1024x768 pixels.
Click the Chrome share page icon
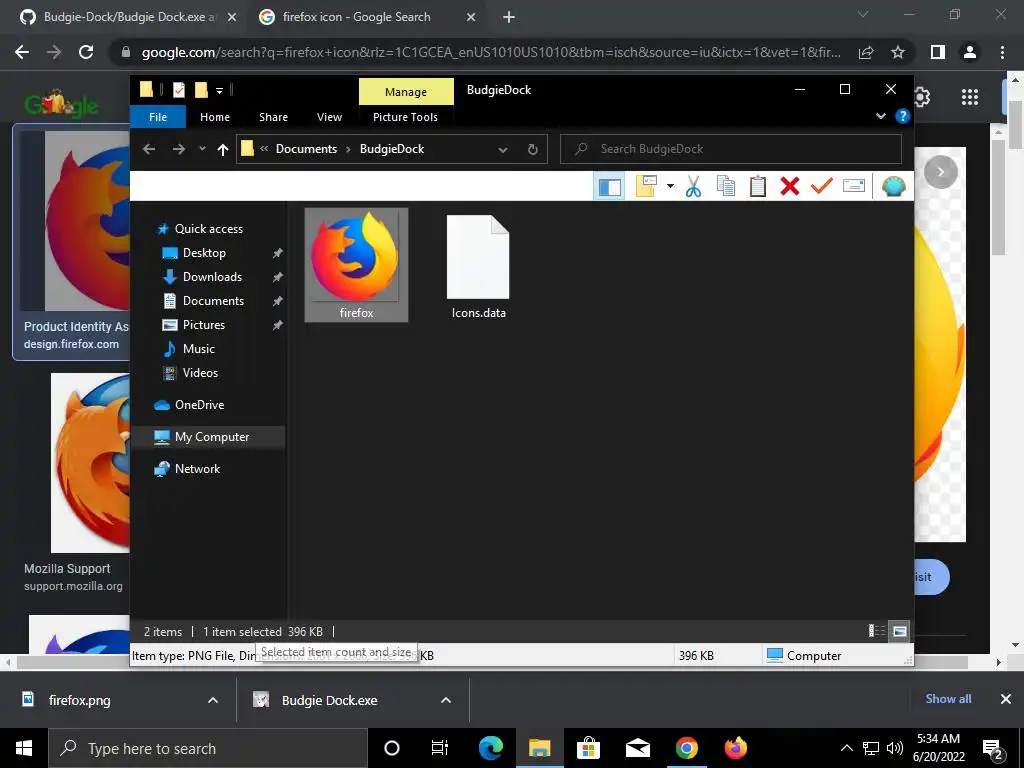tap(866, 52)
